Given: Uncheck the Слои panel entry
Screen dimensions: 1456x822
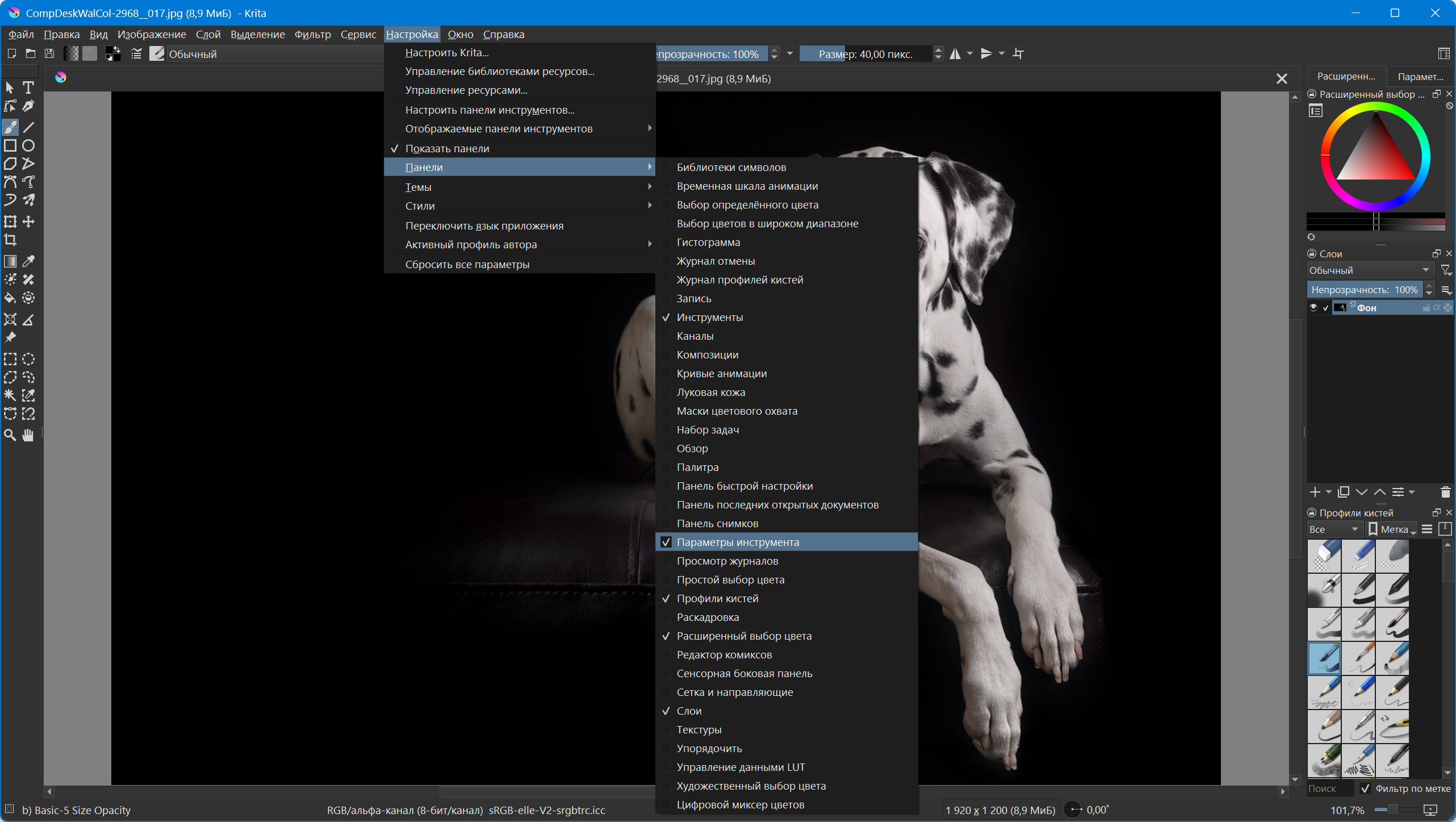Looking at the screenshot, I should 688,711.
